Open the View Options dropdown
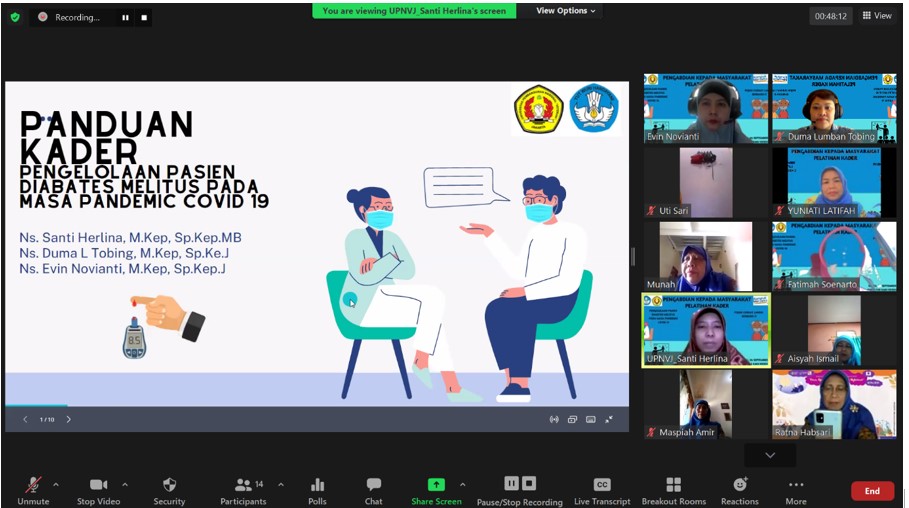Image resolution: width=909 pixels, height=508 pixels. pyautogui.click(x=565, y=11)
